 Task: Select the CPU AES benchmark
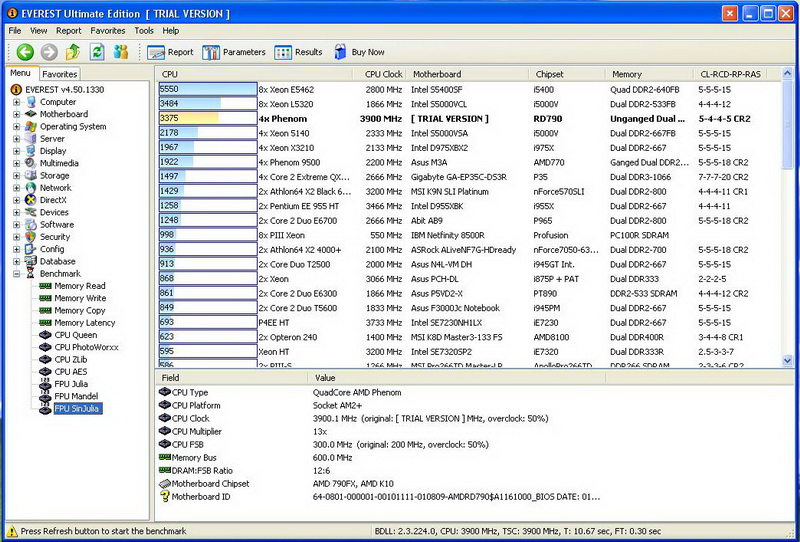coord(71,372)
